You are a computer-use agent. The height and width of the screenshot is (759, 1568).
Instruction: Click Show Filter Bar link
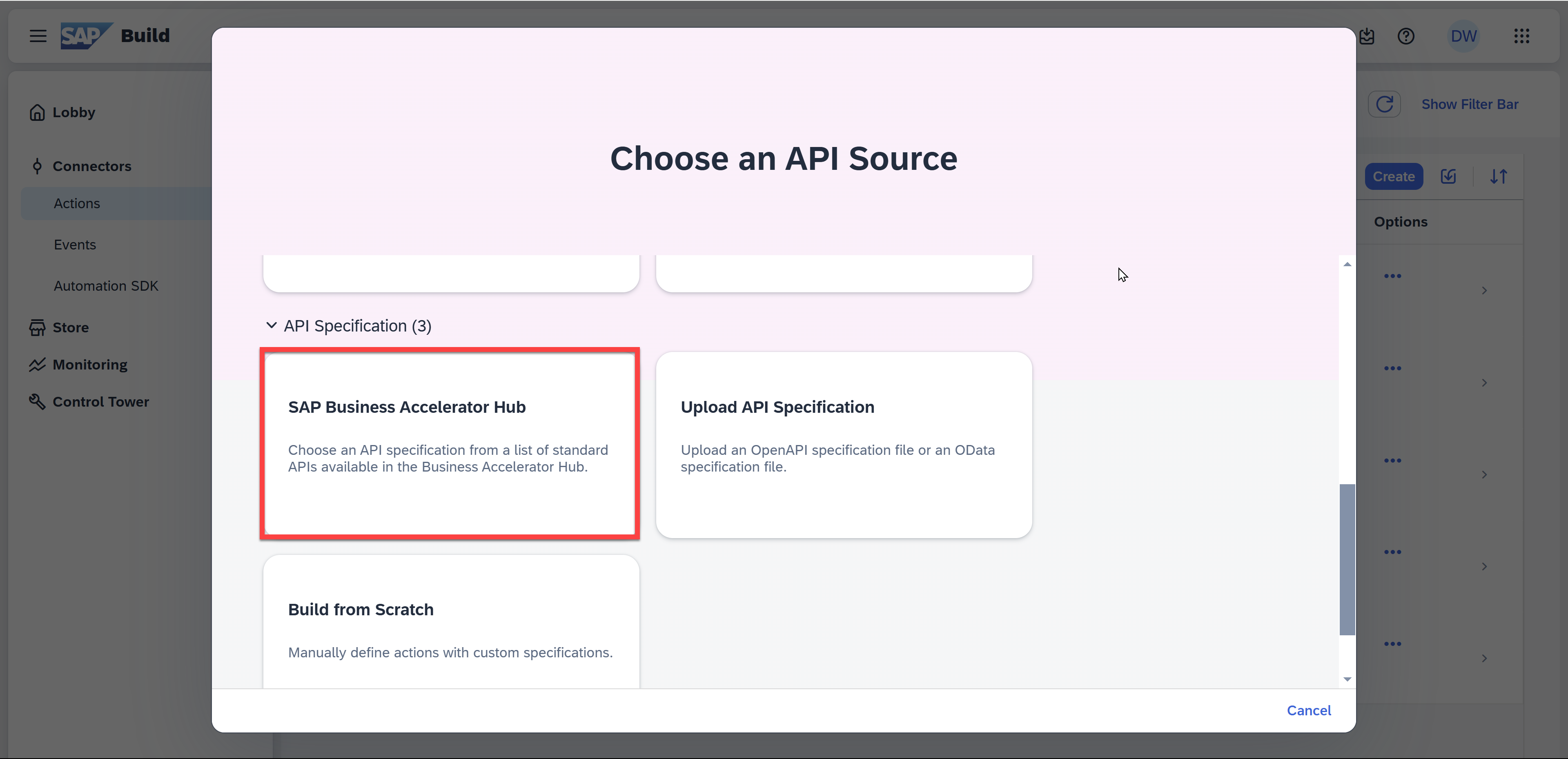pyautogui.click(x=1470, y=104)
